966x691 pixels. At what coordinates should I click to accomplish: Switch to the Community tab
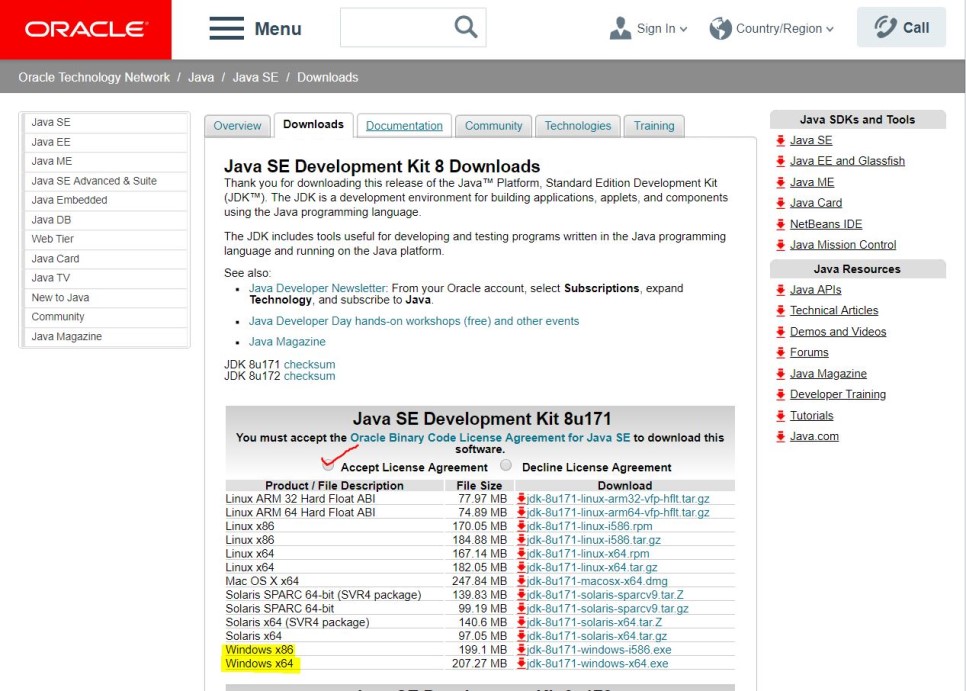(x=493, y=126)
